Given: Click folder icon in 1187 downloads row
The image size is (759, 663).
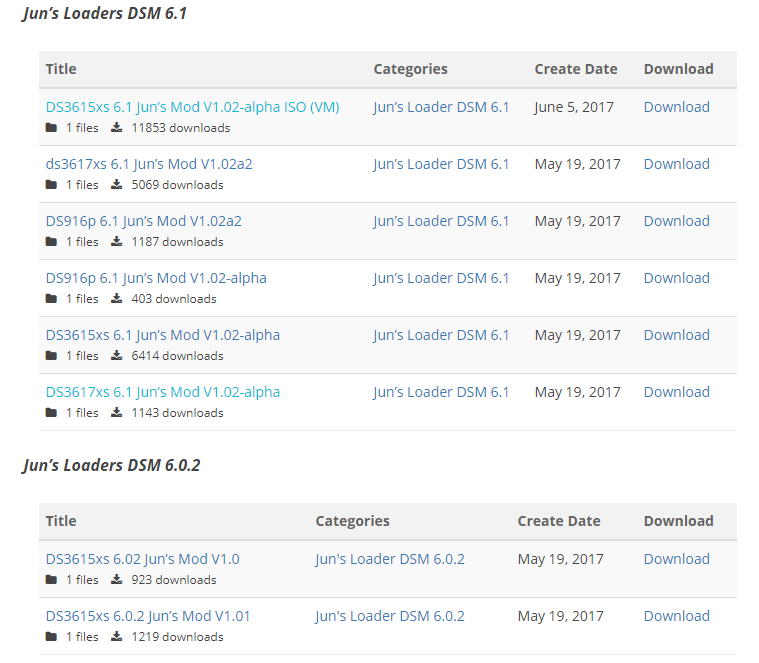Looking at the screenshot, I should (x=51, y=242).
